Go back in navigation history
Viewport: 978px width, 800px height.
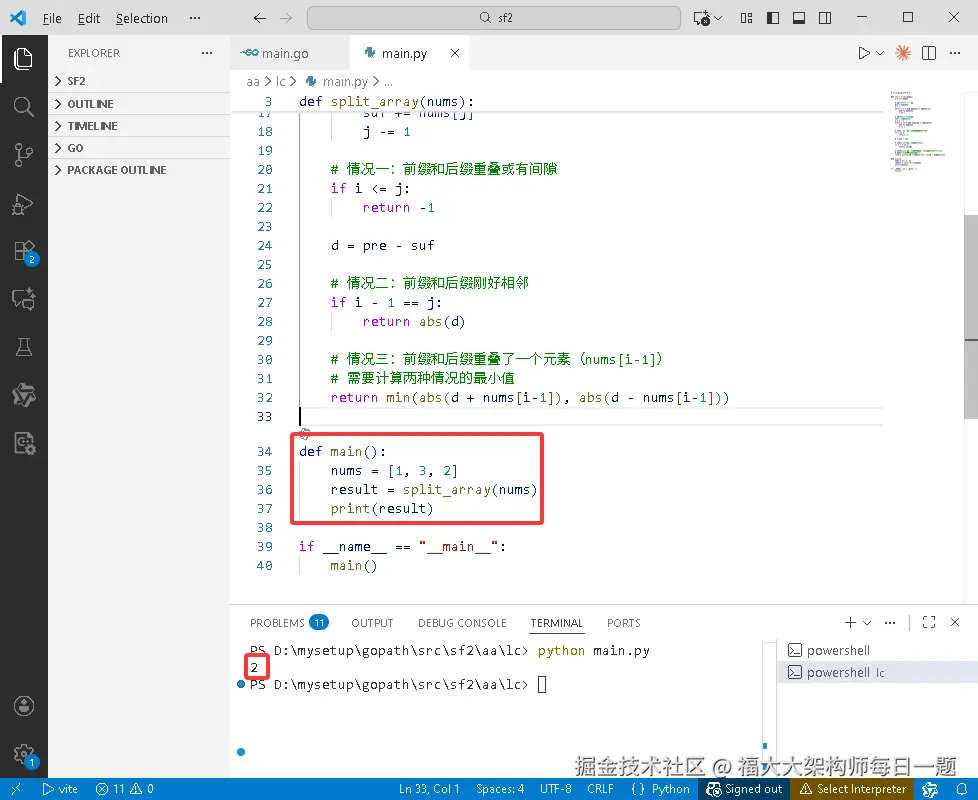260,18
